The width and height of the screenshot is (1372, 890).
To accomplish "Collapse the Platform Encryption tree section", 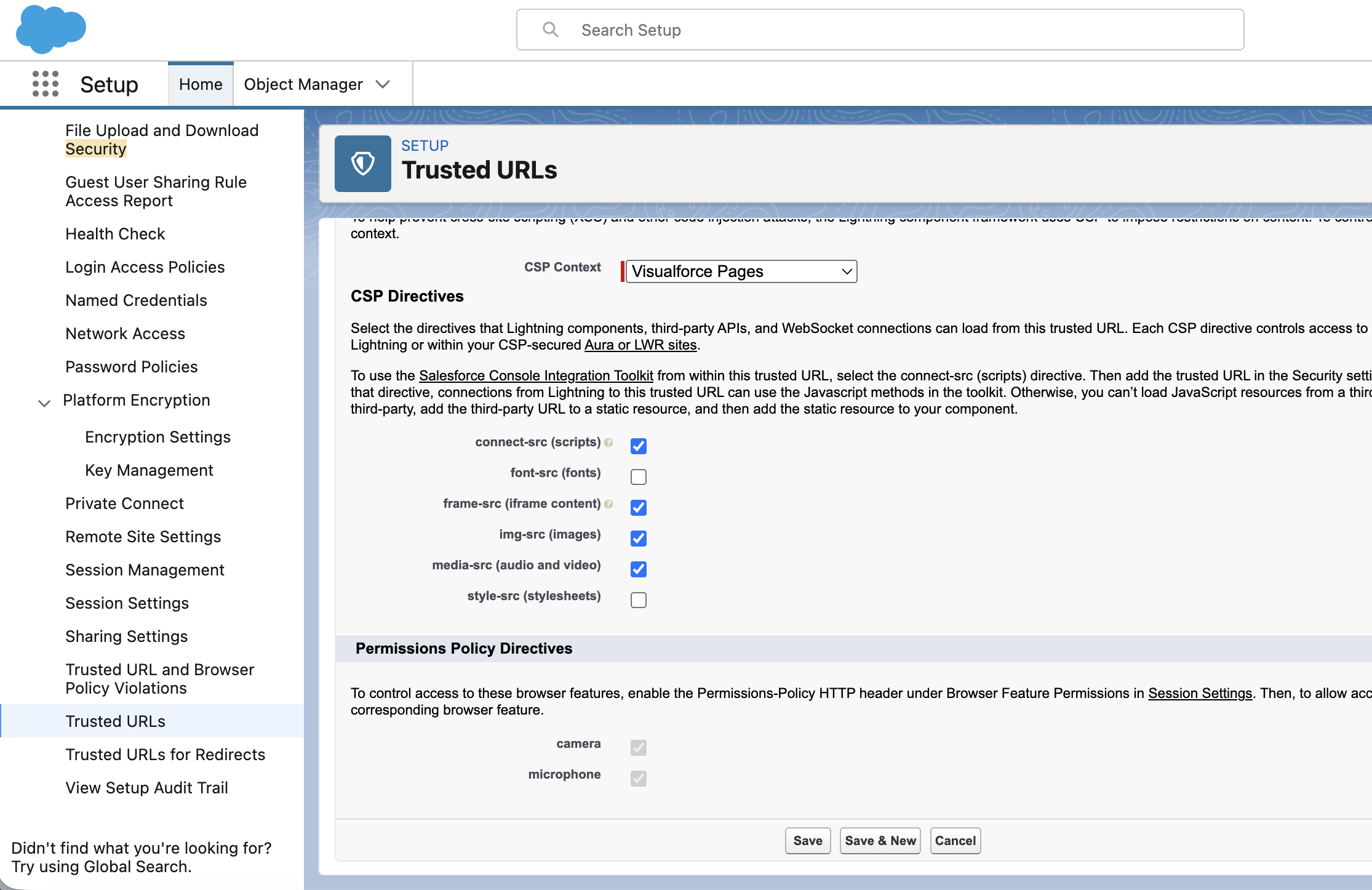I will [44, 403].
